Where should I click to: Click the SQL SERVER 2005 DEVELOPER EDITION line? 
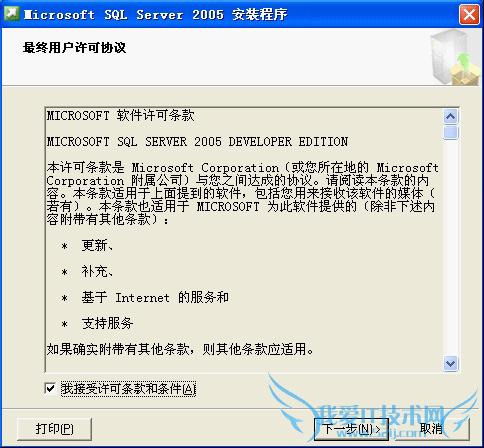coord(197,142)
